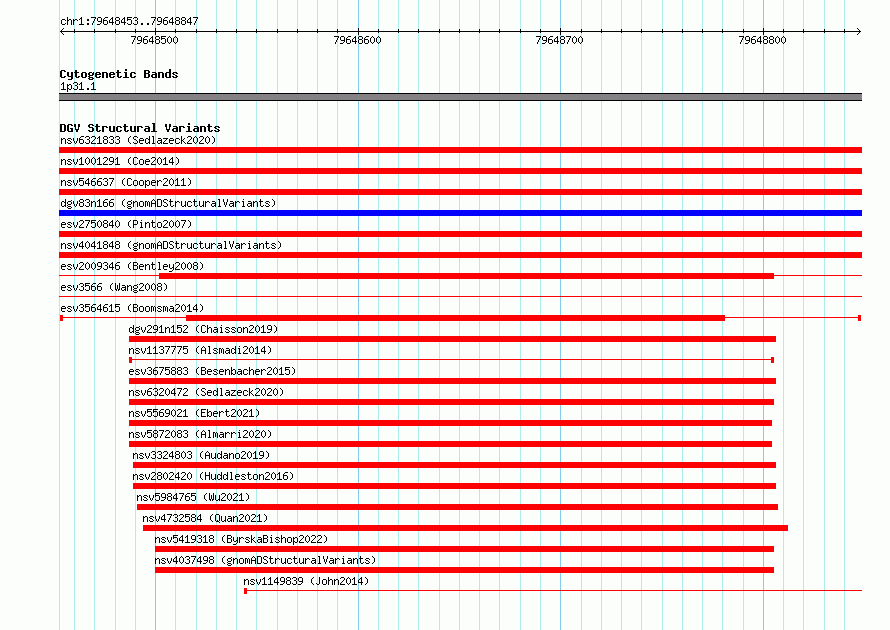This screenshot has height=630, width=890.
Task: Click the thin red line under nsv1149839
Action: [553, 591]
